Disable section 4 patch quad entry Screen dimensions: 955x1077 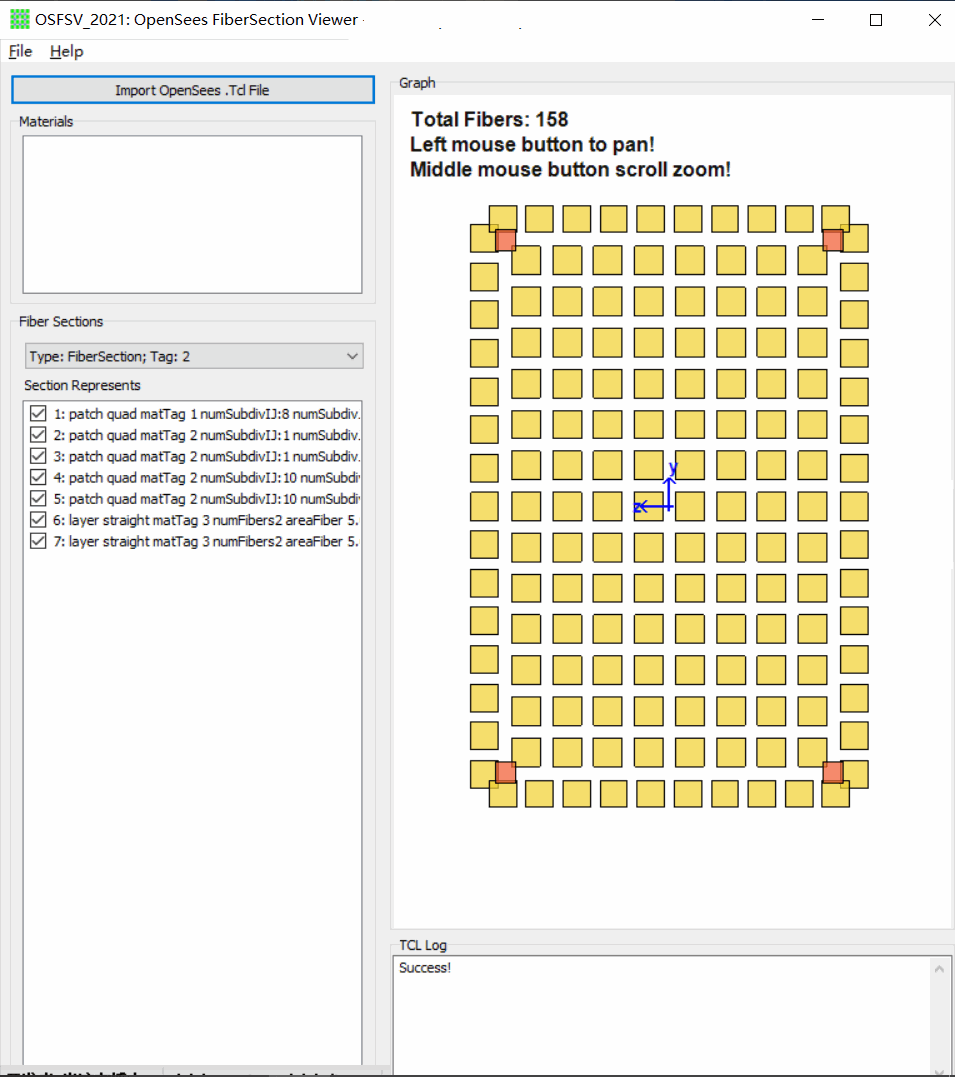[37, 477]
